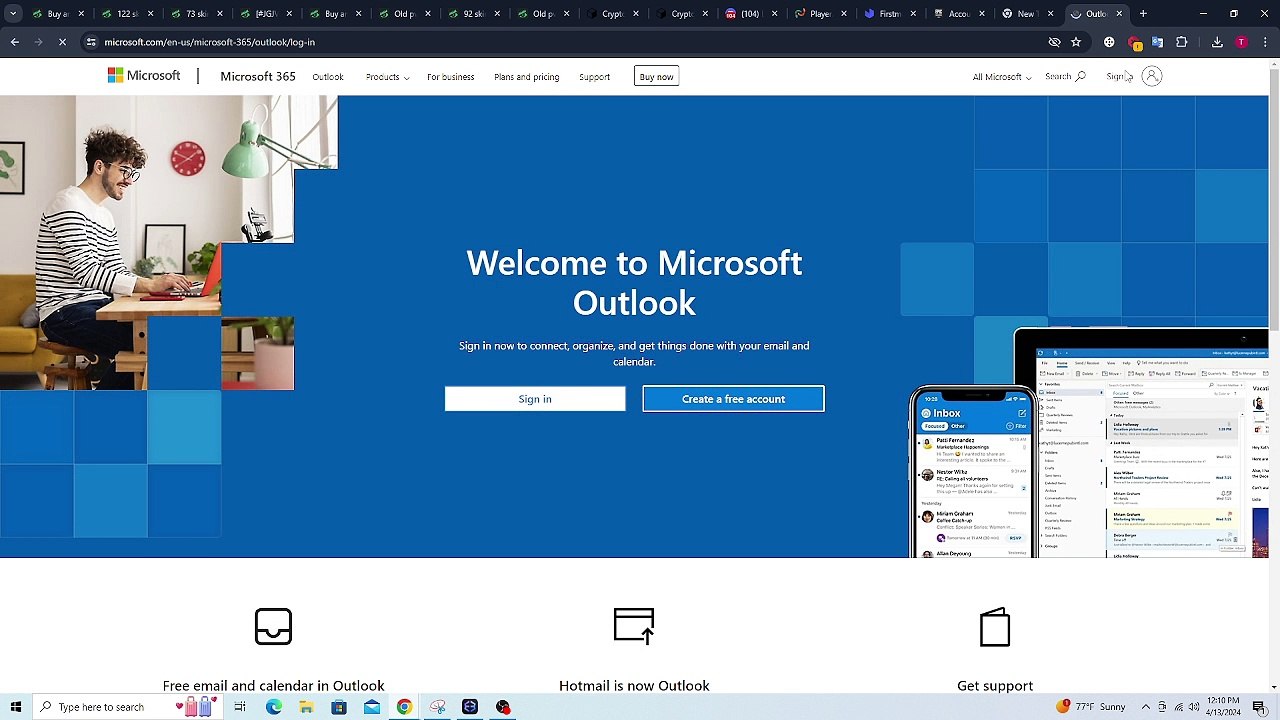Open Plans and pricing
The height and width of the screenshot is (720, 1280).
coord(527,77)
